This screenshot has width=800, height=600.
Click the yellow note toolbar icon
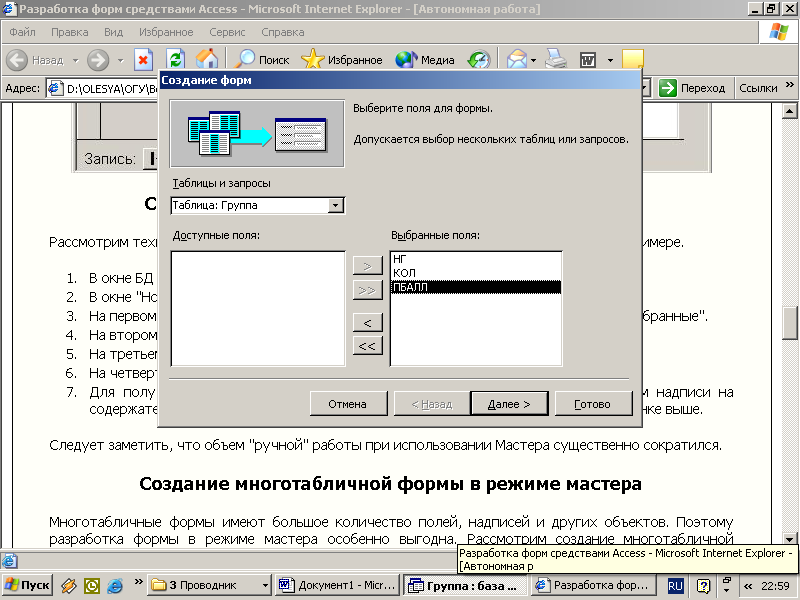(633, 59)
